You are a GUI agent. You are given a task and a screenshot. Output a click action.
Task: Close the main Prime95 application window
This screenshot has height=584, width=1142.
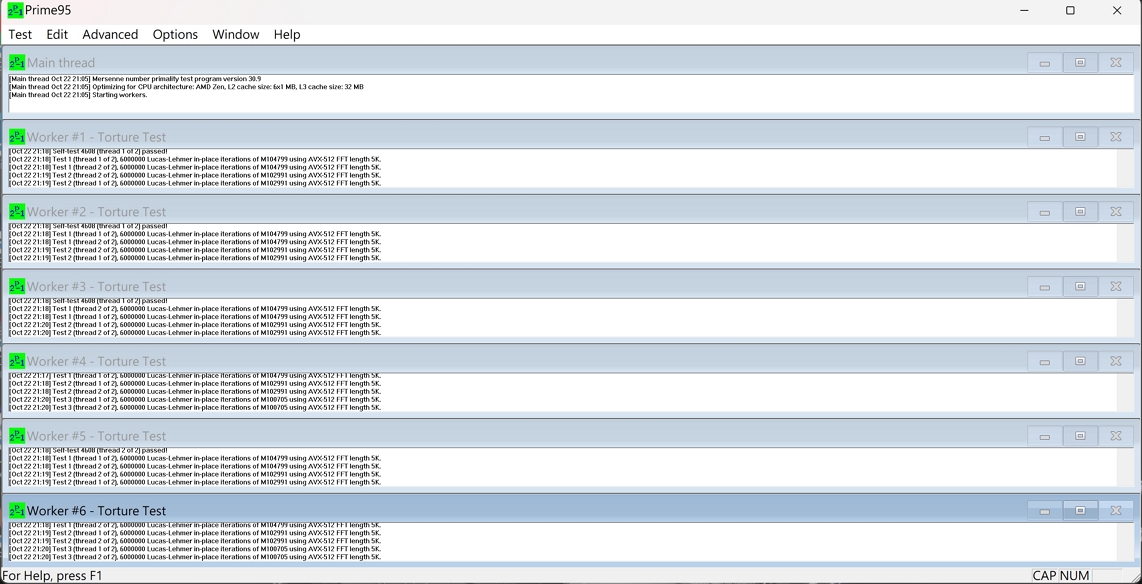point(1117,10)
